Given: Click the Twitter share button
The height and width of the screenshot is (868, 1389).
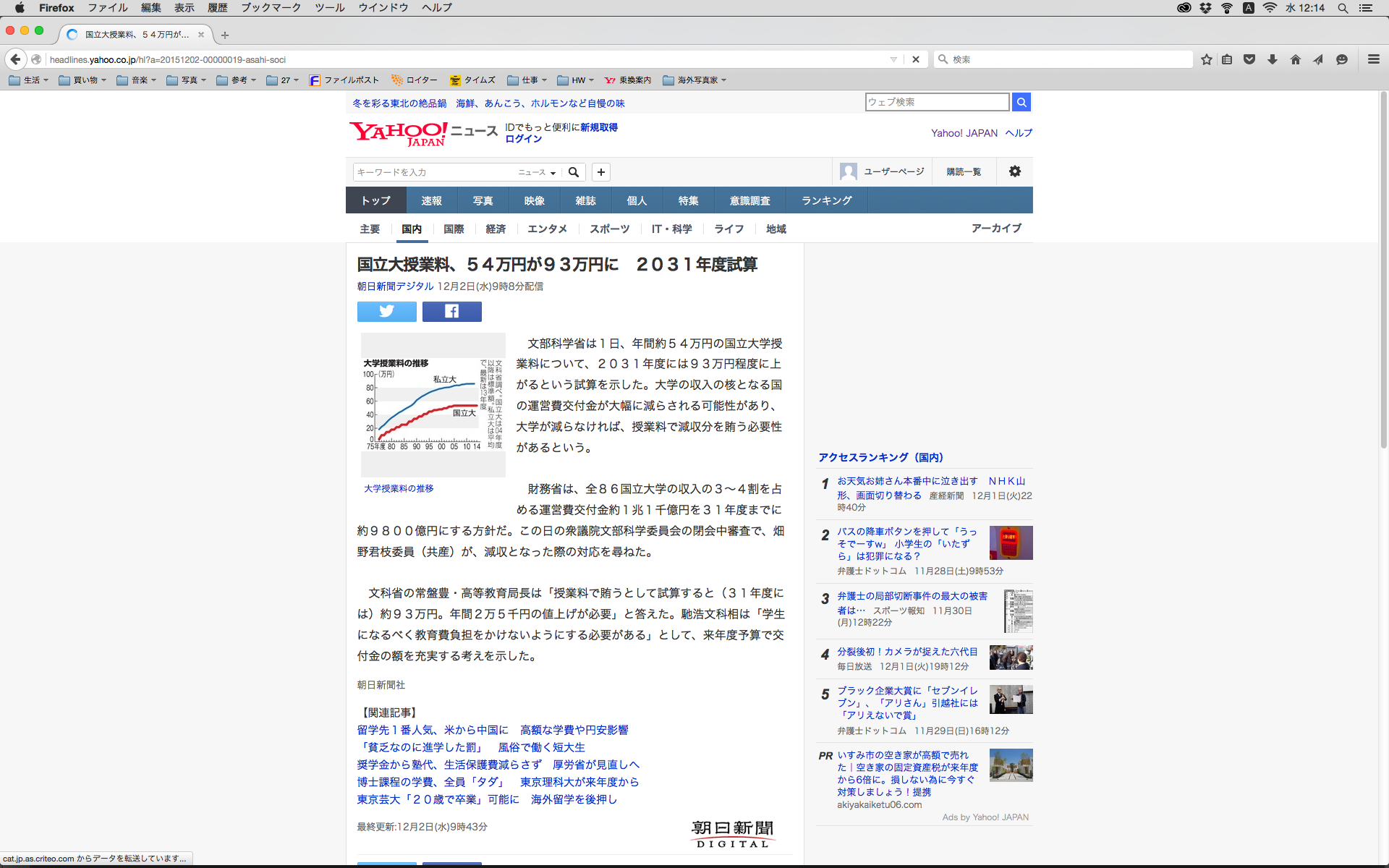Looking at the screenshot, I should click(x=386, y=311).
